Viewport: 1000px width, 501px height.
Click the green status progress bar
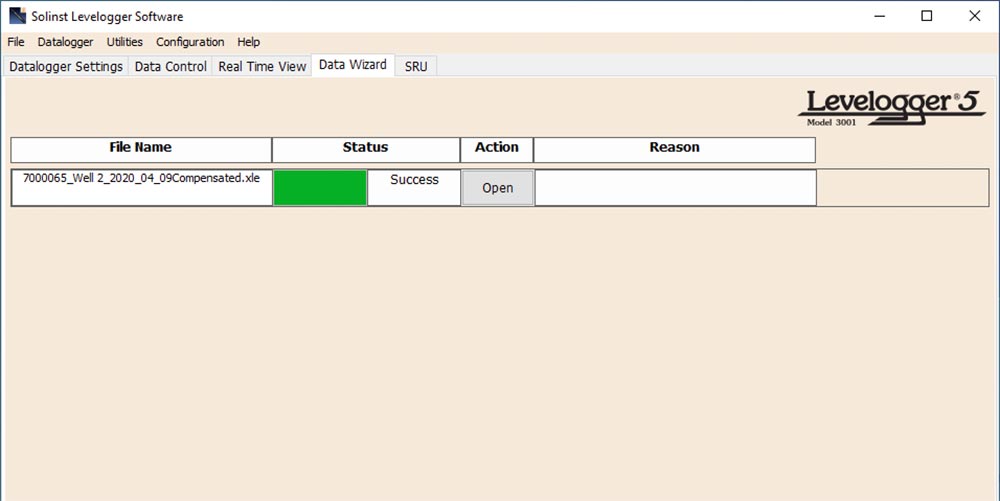(320, 188)
